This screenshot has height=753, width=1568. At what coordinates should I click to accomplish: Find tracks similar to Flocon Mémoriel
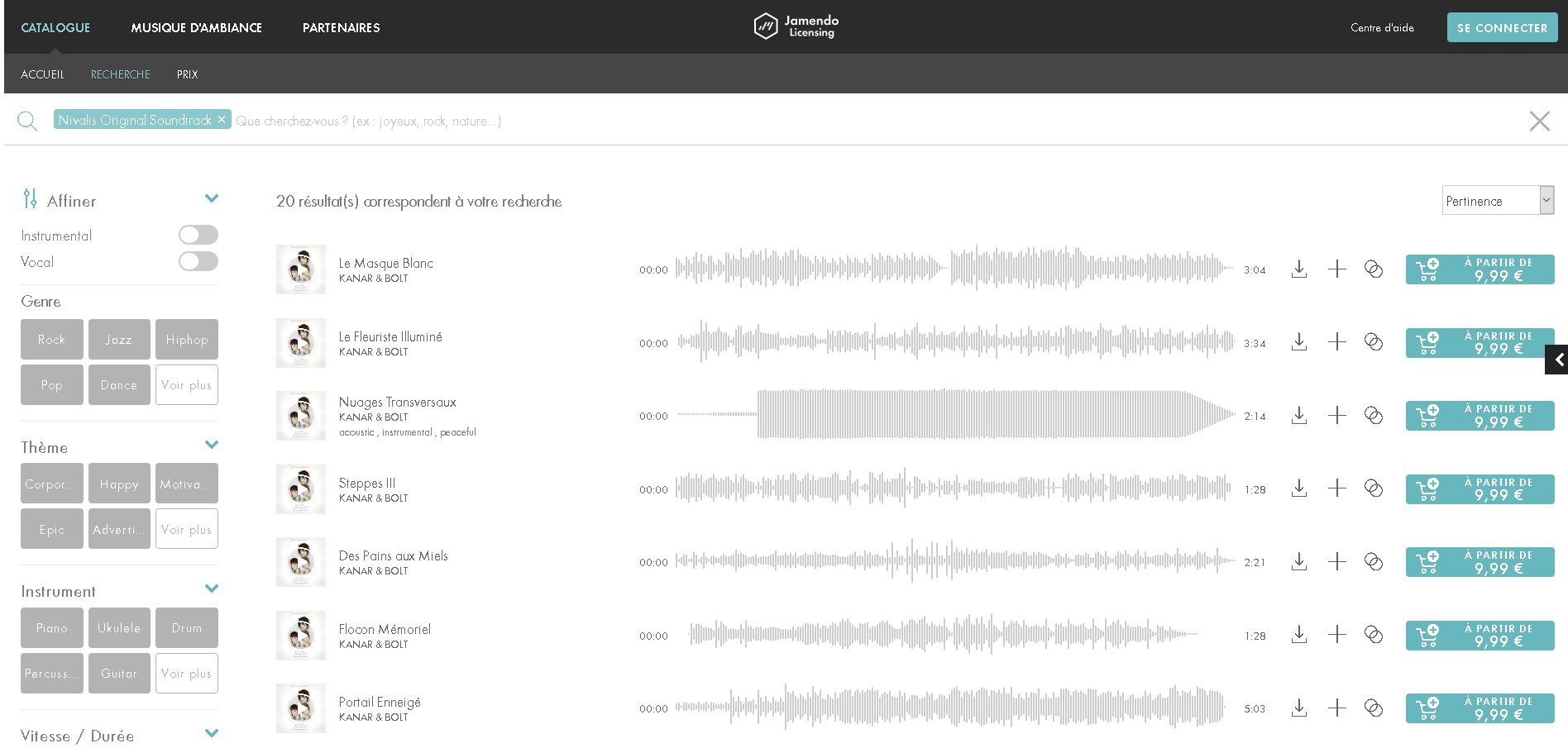coord(1374,635)
